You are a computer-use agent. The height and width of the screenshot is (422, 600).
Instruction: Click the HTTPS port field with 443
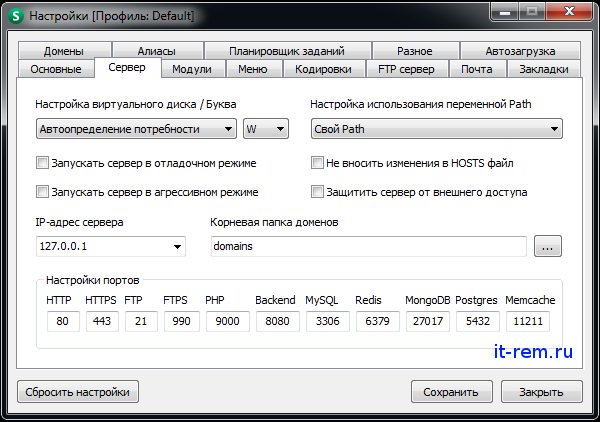click(x=102, y=321)
